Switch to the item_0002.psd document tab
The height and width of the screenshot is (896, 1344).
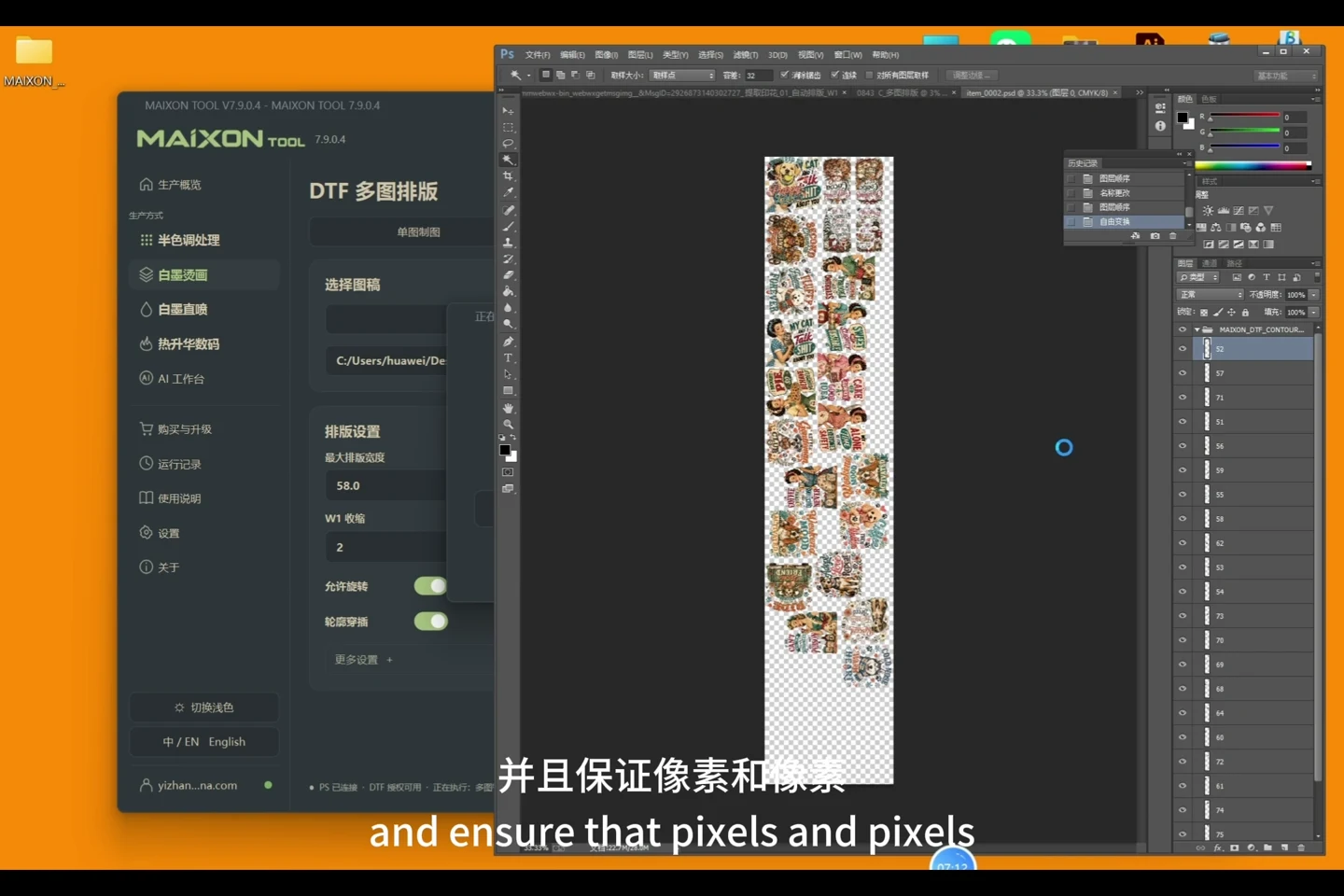pyautogui.click(x=1042, y=93)
